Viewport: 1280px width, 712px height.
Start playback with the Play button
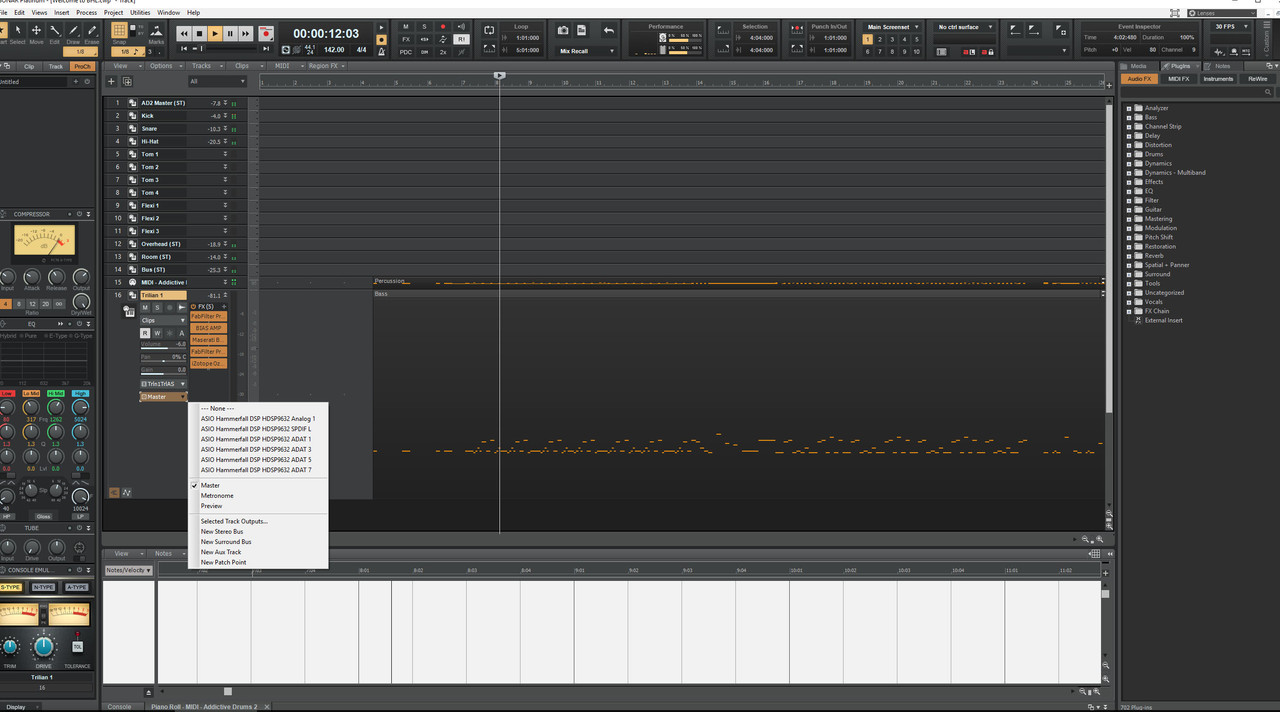[x=215, y=33]
